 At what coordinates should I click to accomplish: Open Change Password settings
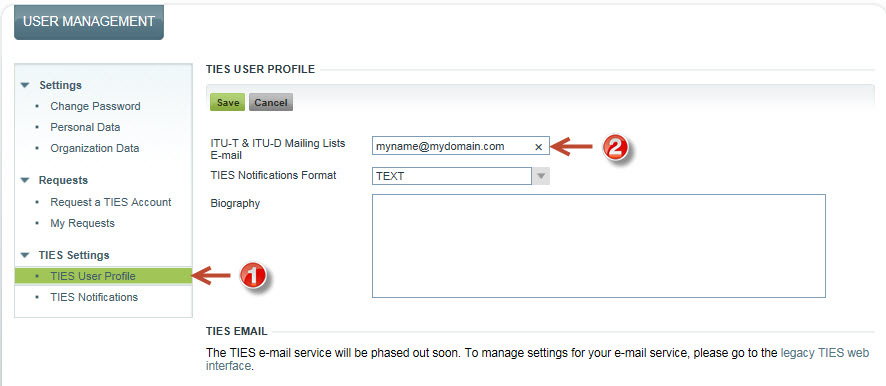pos(95,106)
